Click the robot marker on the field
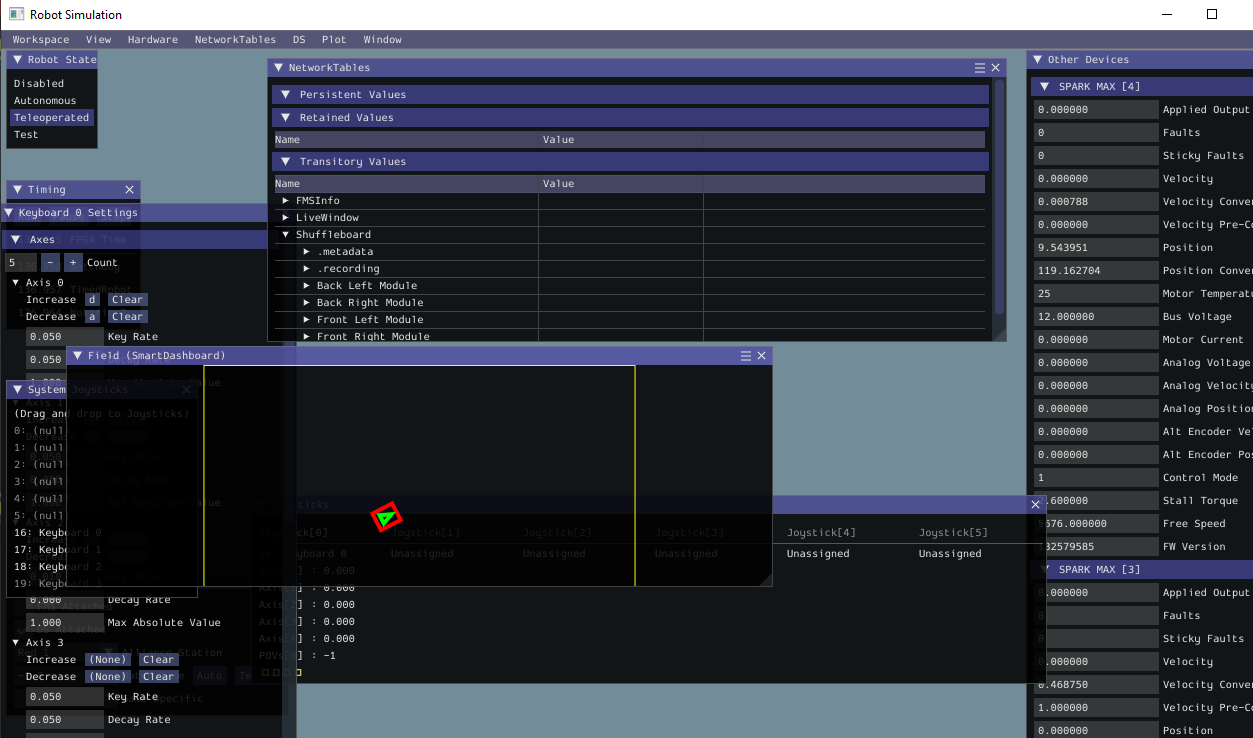Viewport: 1253px width, 738px height. [386, 517]
